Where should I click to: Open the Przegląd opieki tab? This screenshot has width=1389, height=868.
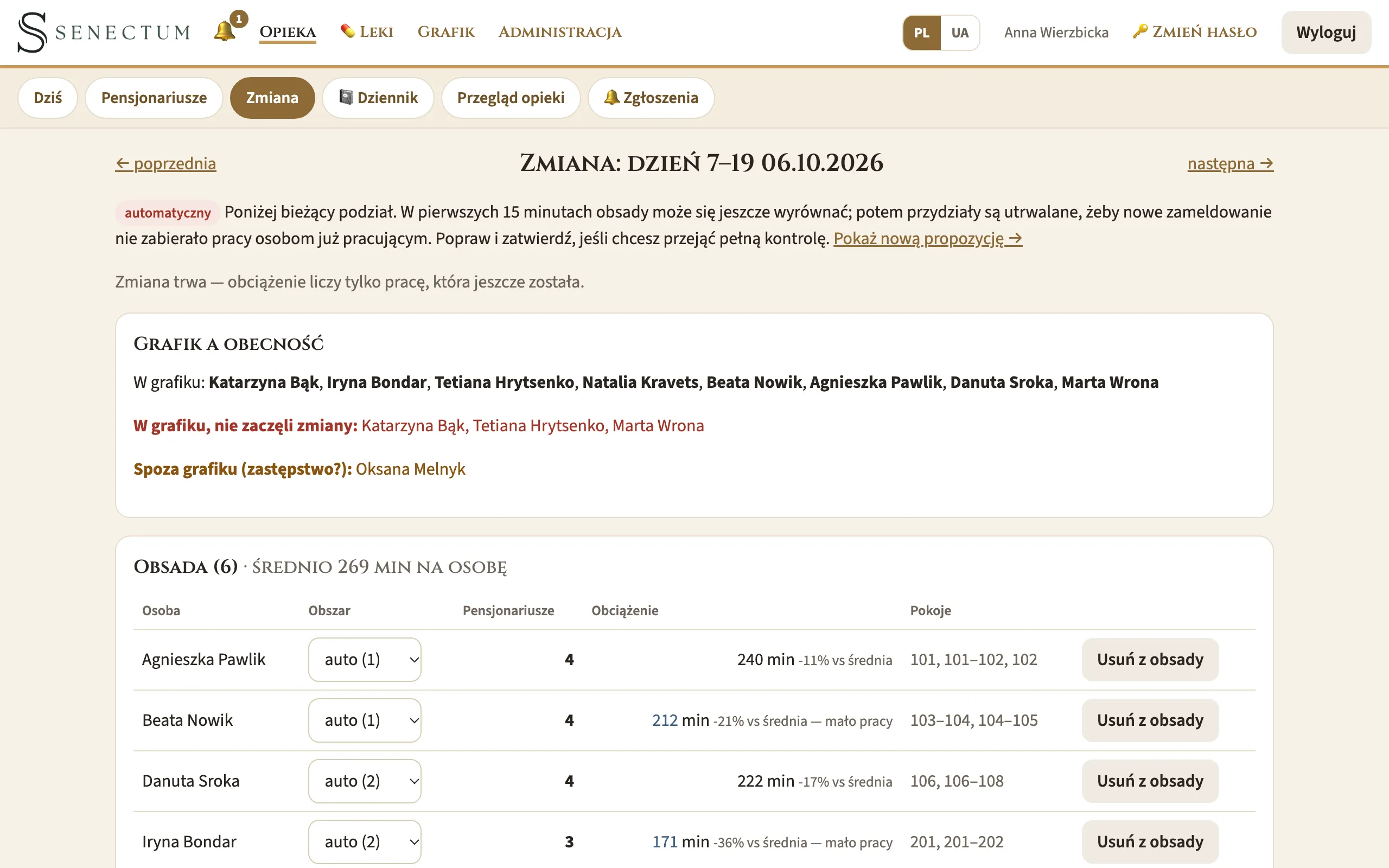(510, 98)
